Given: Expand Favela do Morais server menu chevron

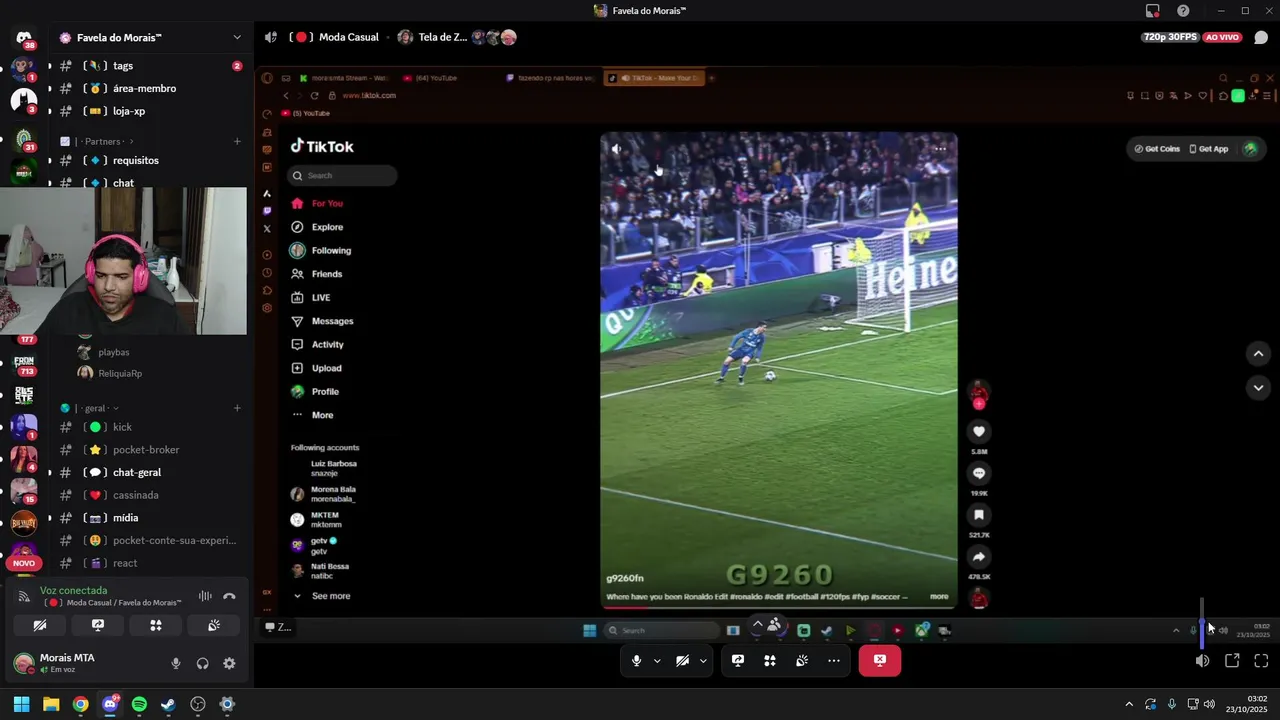Looking at the screenshot, I should coord(237,37).
